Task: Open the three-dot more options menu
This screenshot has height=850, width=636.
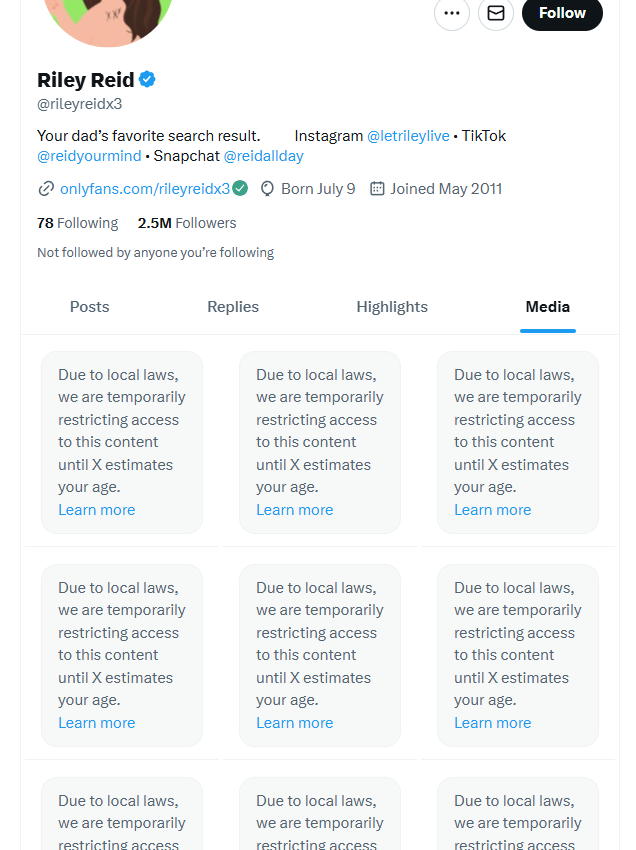Action: pyautogui.click(x=452, y=13)
